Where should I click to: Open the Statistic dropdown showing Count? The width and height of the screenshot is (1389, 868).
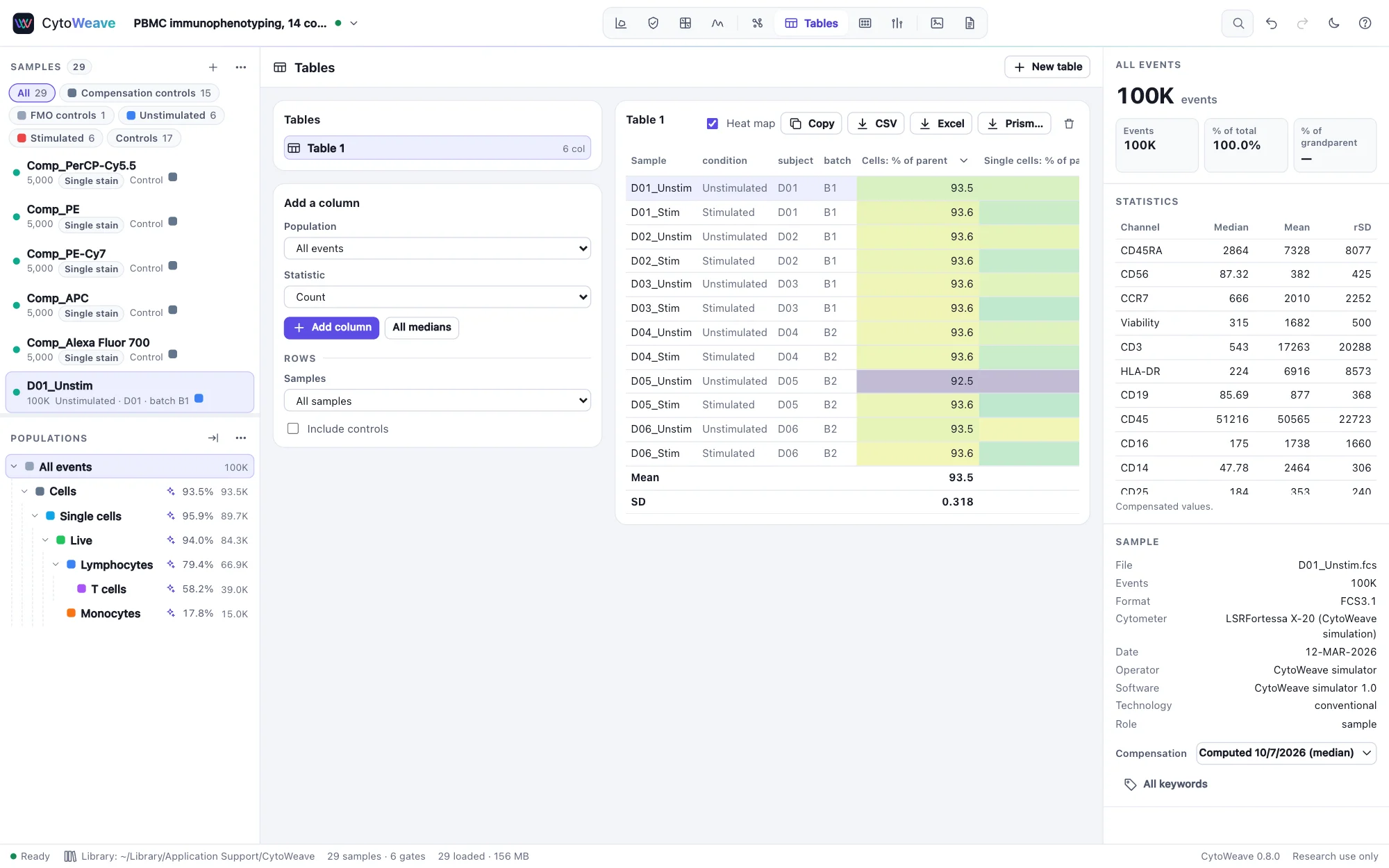tap(437, 297)
